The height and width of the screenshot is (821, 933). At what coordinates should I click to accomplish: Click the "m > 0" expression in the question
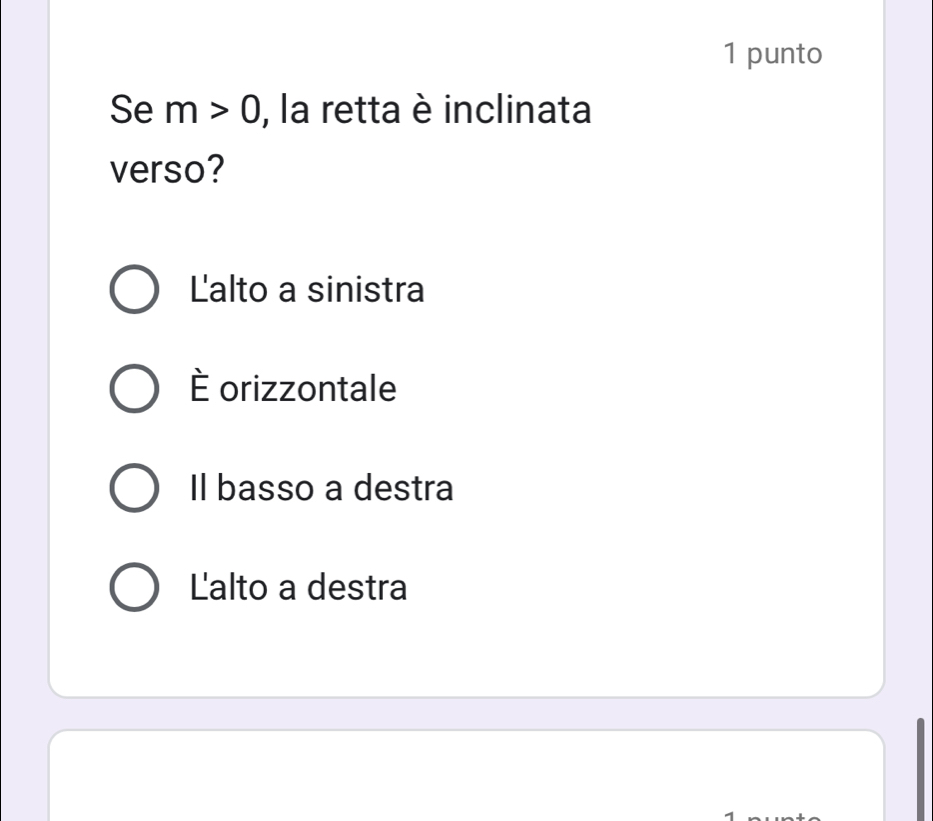pyautogui.click(x=213, y=107)
